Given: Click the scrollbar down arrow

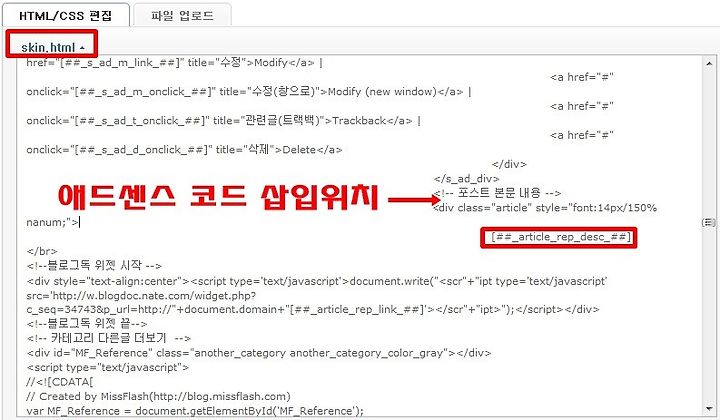Looking at the screenshot, I should tap(709, 409).
